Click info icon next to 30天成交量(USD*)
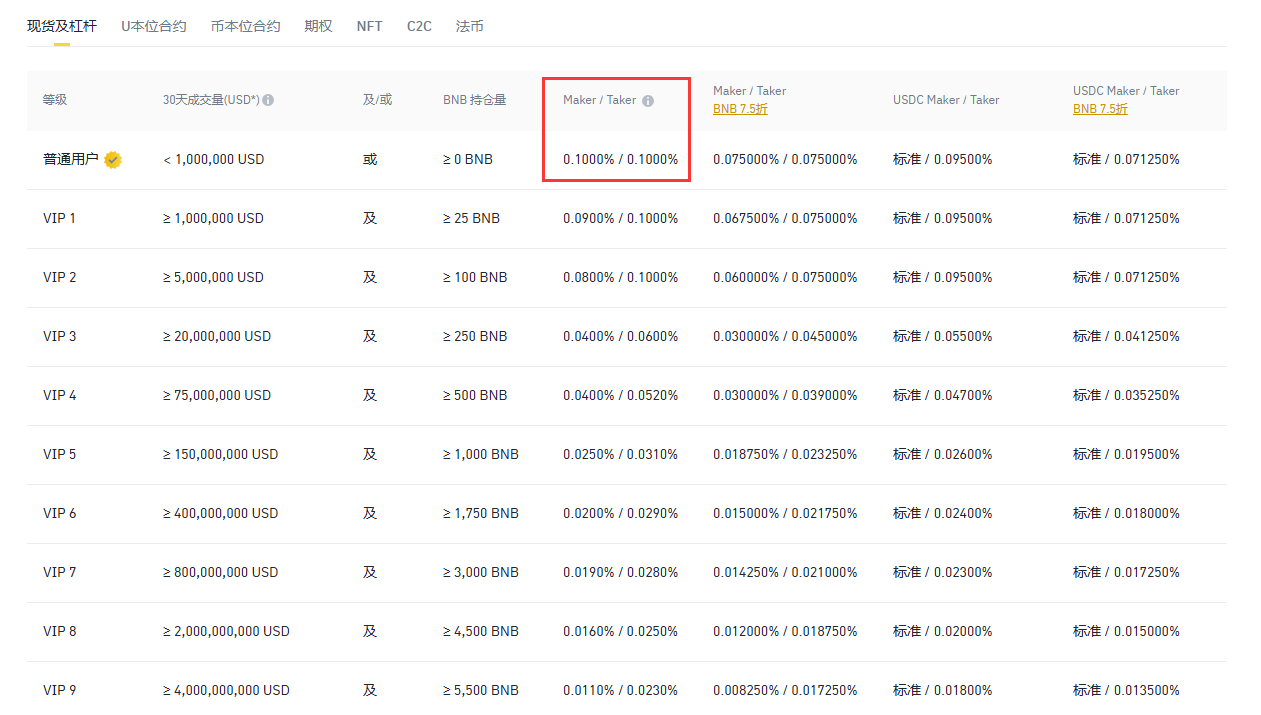The image size is (1261, 715). (268, 100)
